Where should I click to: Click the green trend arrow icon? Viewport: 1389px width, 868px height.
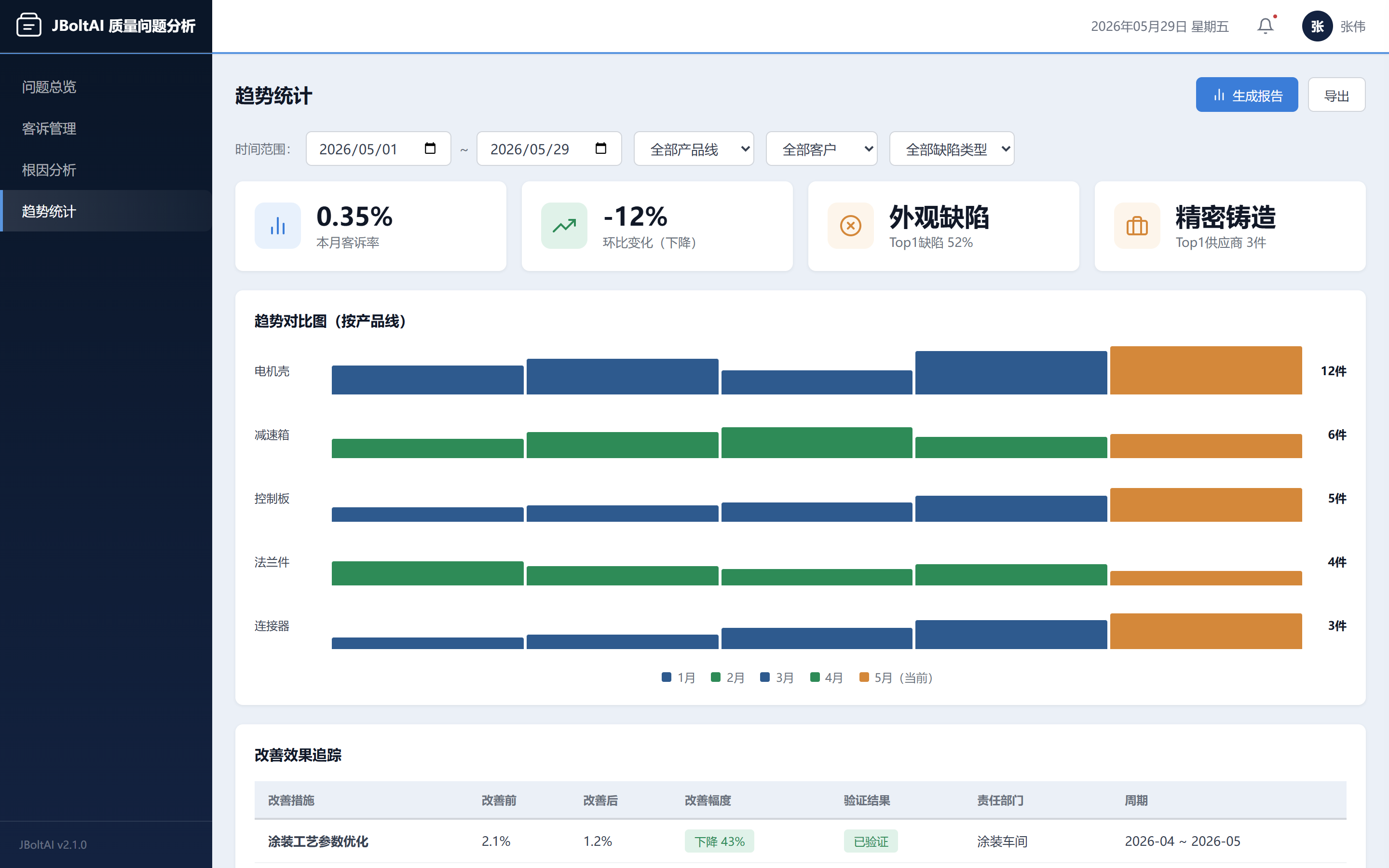click(564, 226)
